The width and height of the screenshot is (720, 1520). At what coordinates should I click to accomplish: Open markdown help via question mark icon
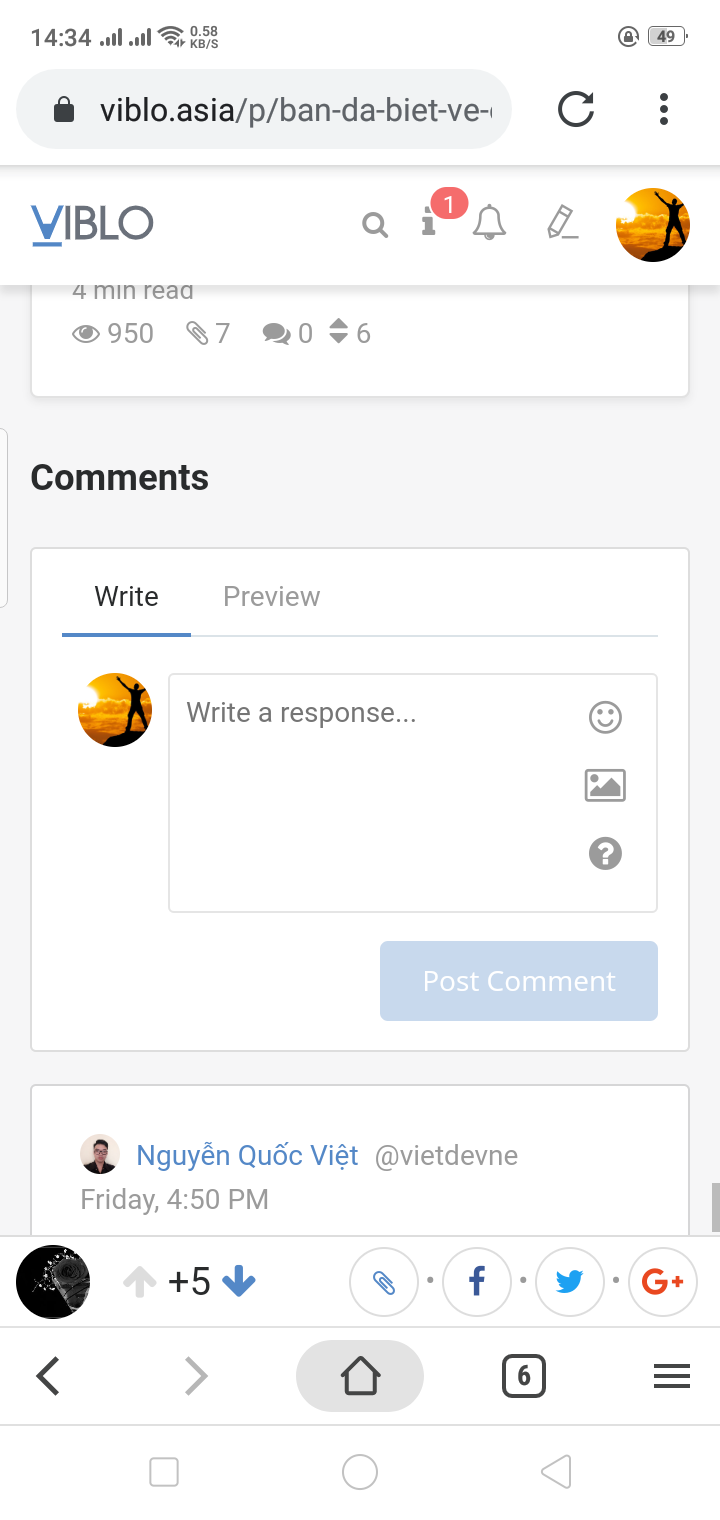click(604, 854)
